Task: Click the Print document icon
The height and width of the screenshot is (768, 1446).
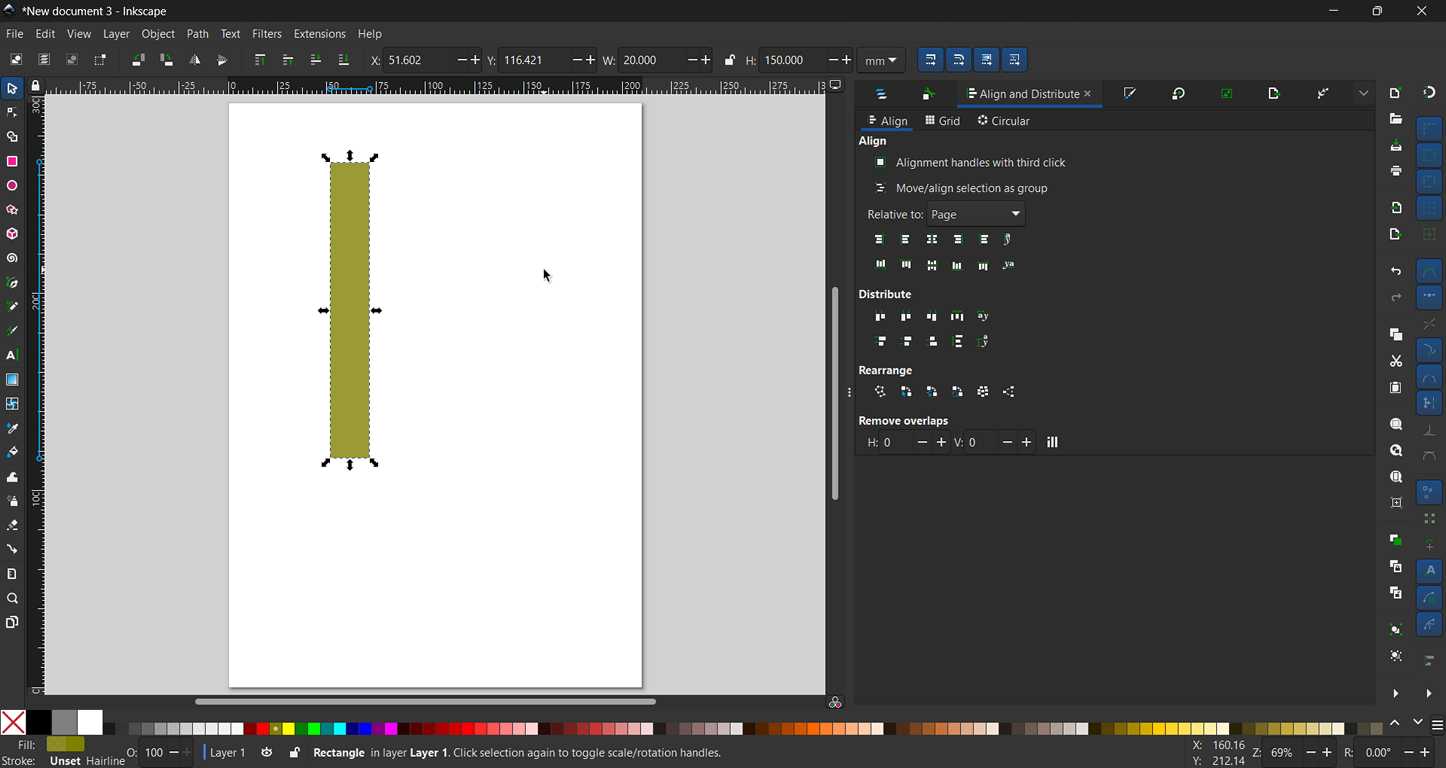Action: [x=1396, y=171]
